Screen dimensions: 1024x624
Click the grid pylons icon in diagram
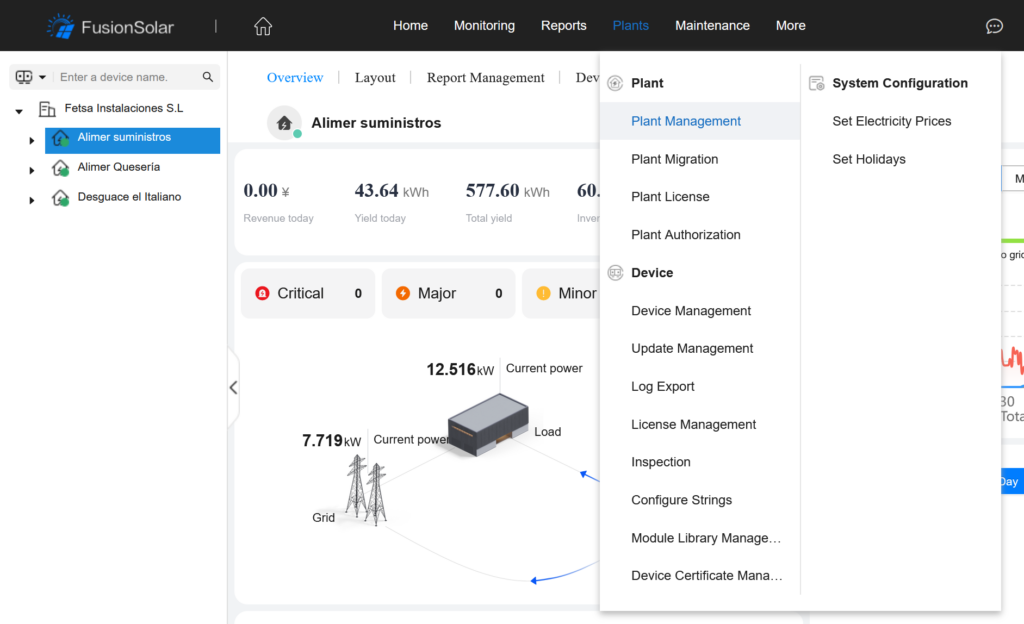coord(365,490)
